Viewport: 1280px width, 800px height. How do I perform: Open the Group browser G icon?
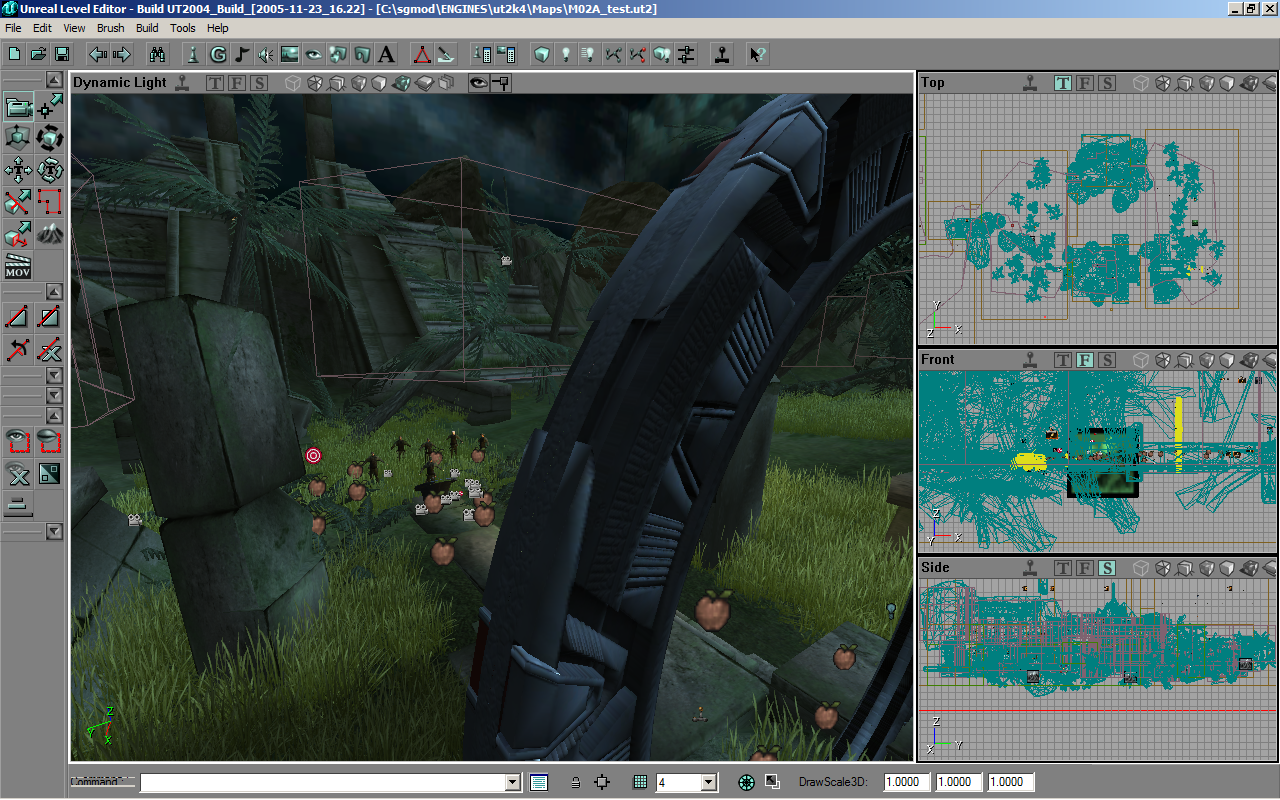point(217,54)
